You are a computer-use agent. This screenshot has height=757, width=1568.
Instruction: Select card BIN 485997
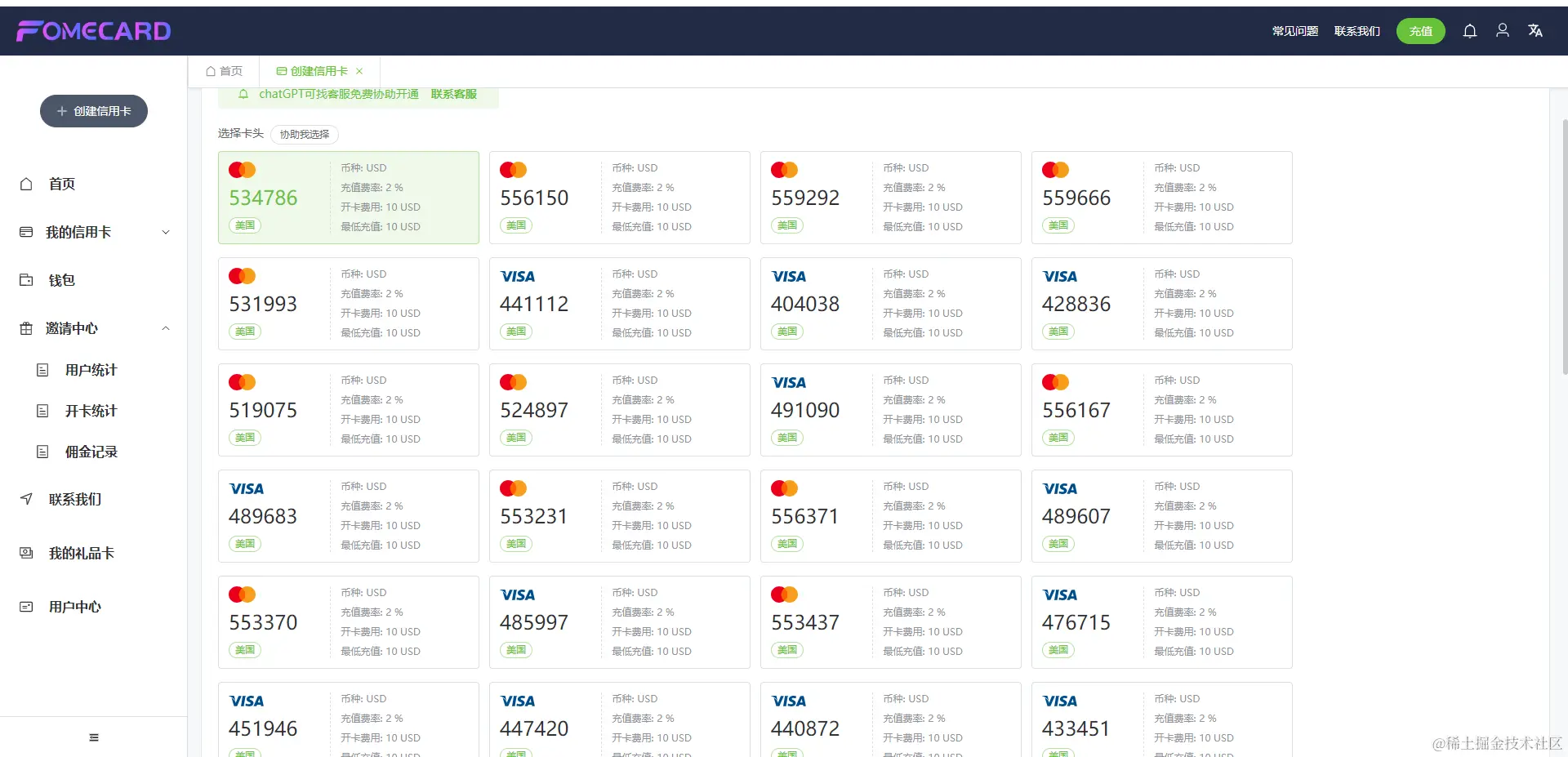pos(620,622)
